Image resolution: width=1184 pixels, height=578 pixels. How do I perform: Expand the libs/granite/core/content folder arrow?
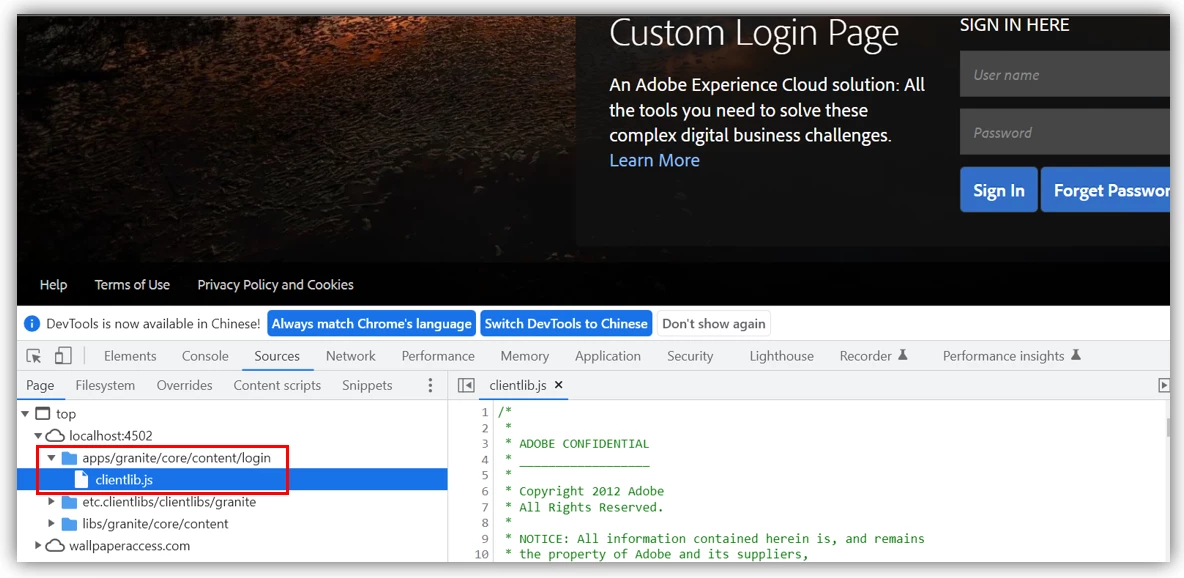(51, 524)
